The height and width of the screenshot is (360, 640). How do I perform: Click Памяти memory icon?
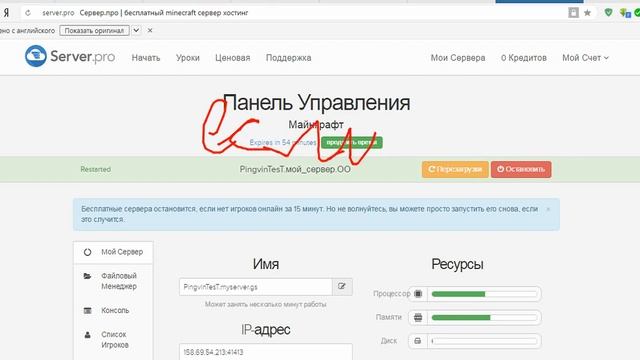[x=418, y=317]
